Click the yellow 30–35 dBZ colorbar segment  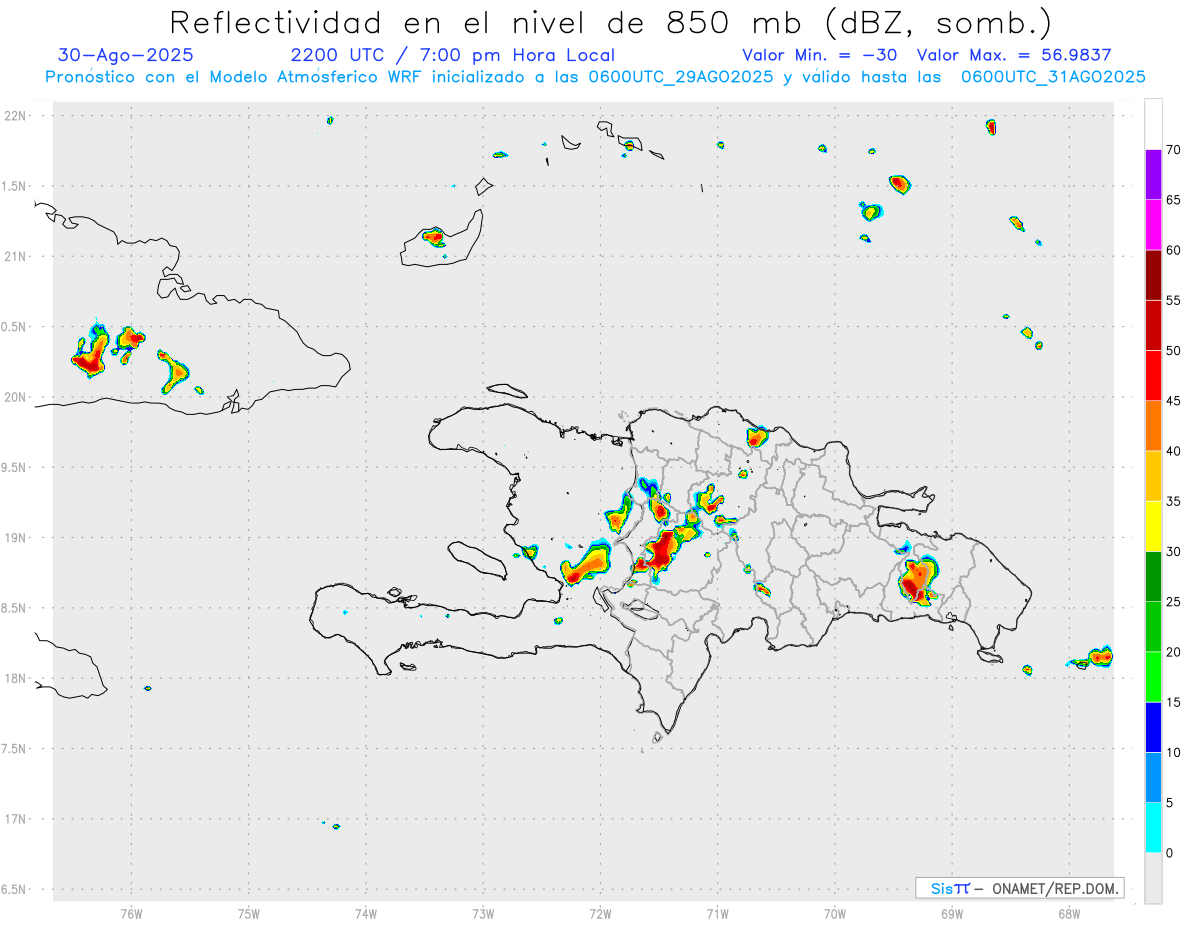pyautogui.click(x=1153, y=526)
